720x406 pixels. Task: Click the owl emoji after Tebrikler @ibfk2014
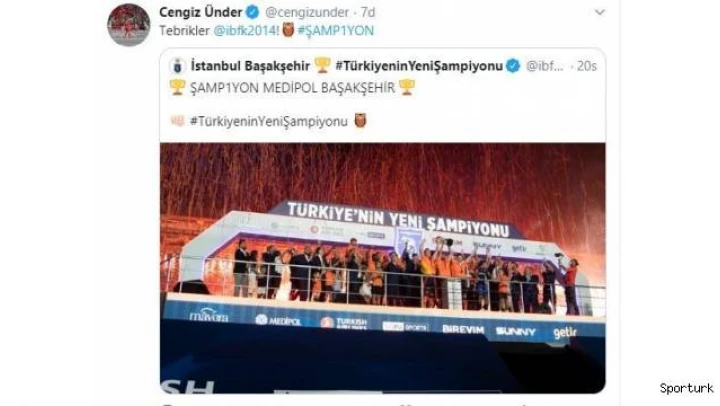point(288,30)
